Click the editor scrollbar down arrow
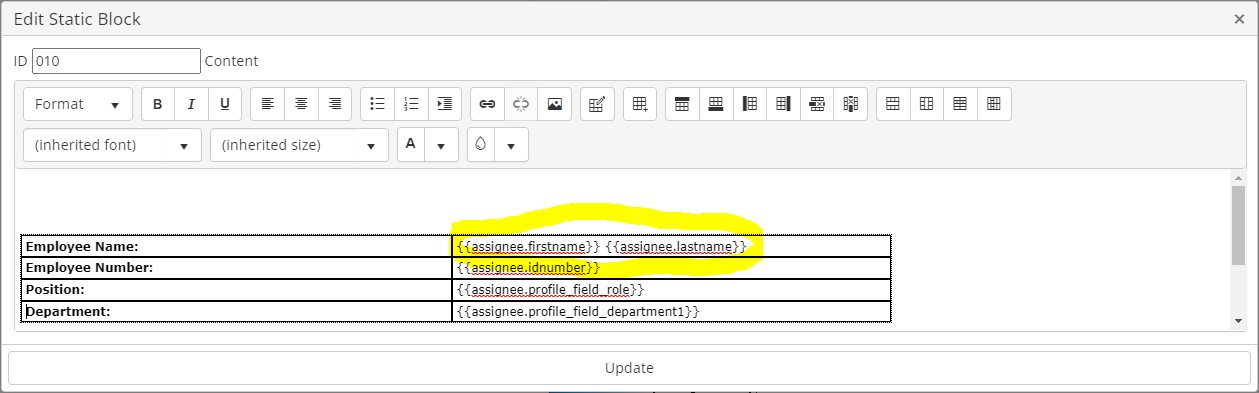The image size is (1259, 393). coord(1238,321)
